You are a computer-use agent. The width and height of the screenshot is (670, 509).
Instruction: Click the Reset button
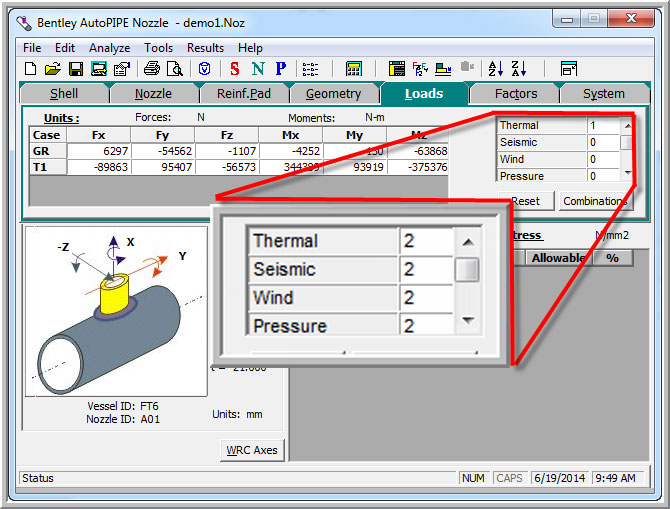tap(526, 201)
